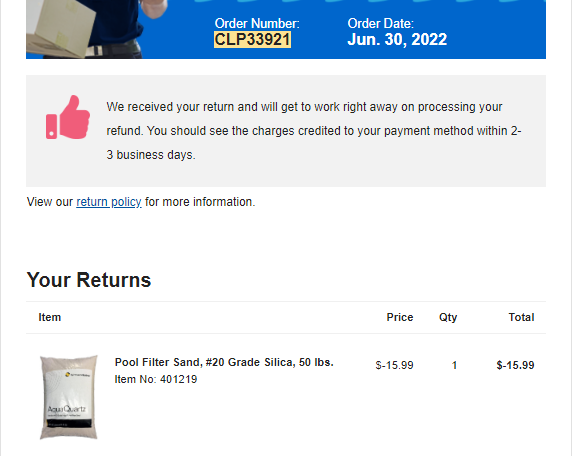Click the bold $-15.99 total amount

515,365
